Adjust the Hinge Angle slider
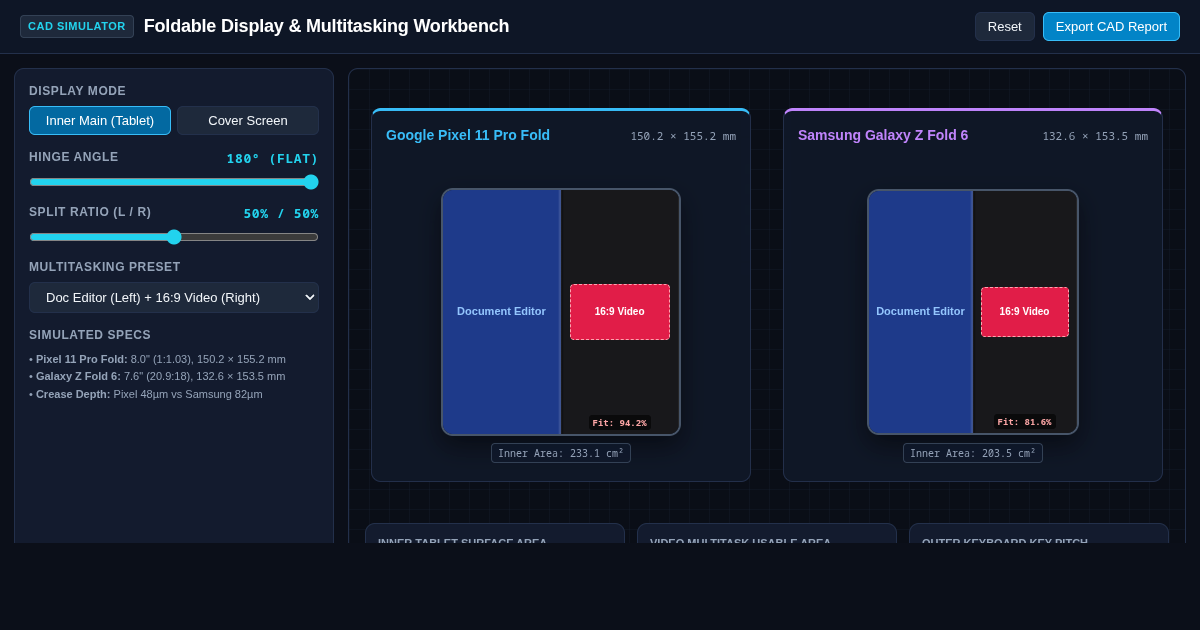 tap(174, 182)
